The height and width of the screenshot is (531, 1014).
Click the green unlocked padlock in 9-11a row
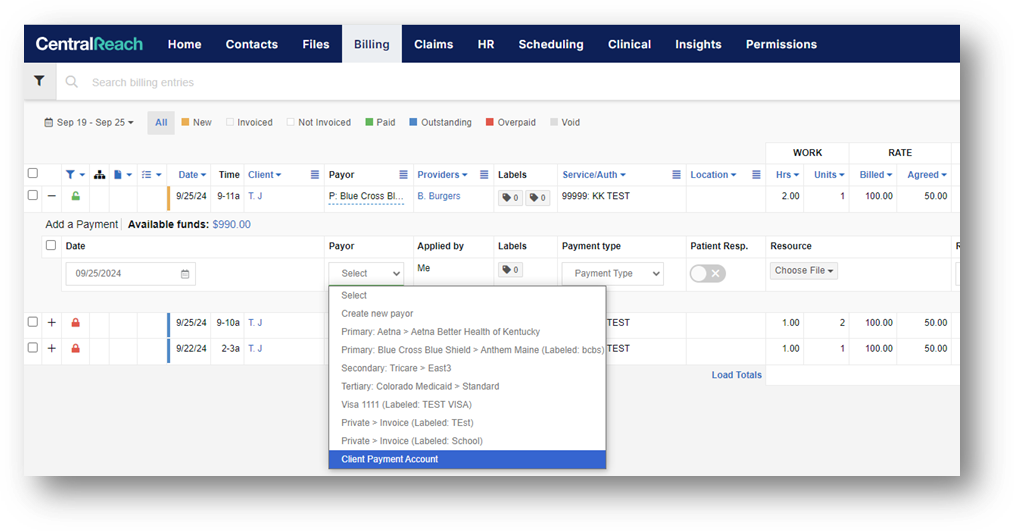pos(76,196)
